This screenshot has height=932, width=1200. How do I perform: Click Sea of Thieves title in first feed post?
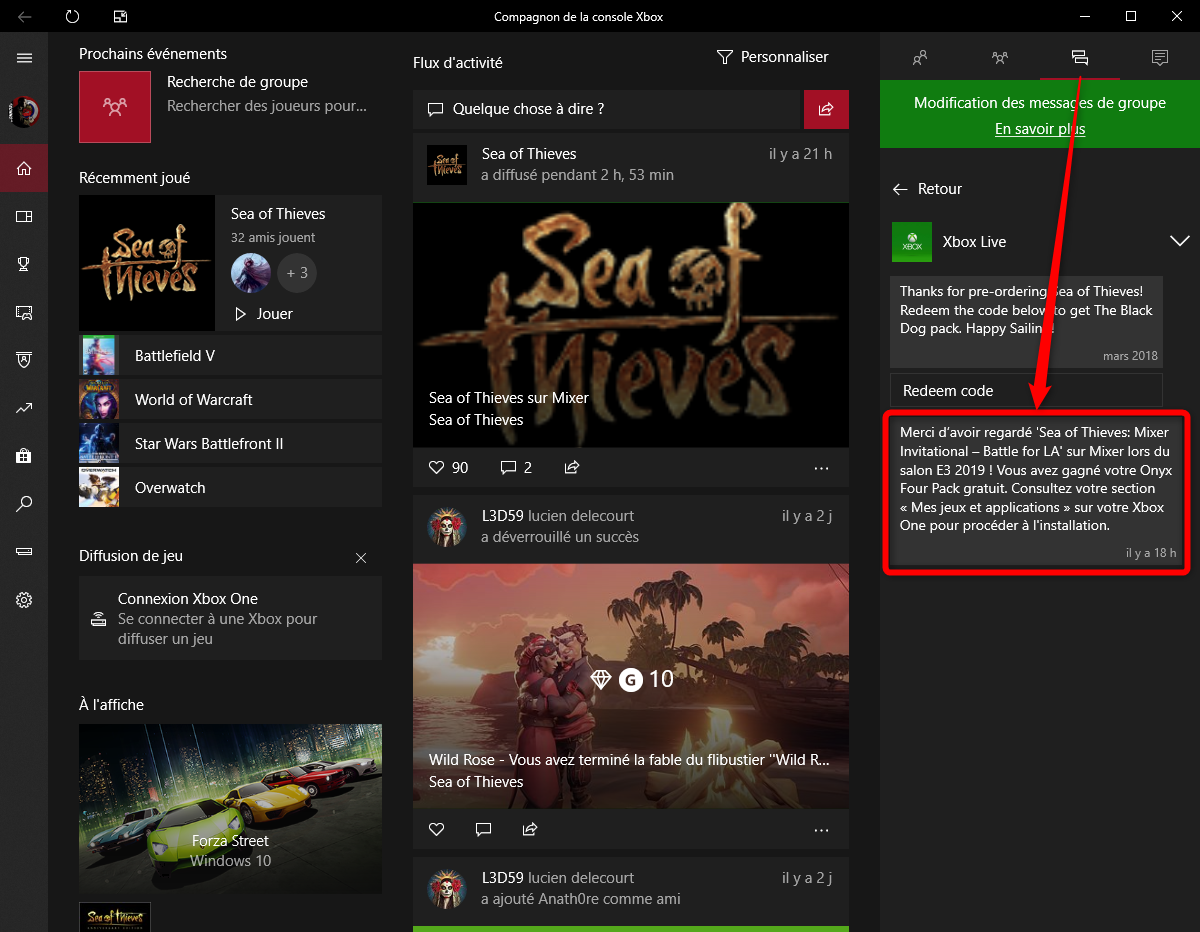[x=529, y=154]
